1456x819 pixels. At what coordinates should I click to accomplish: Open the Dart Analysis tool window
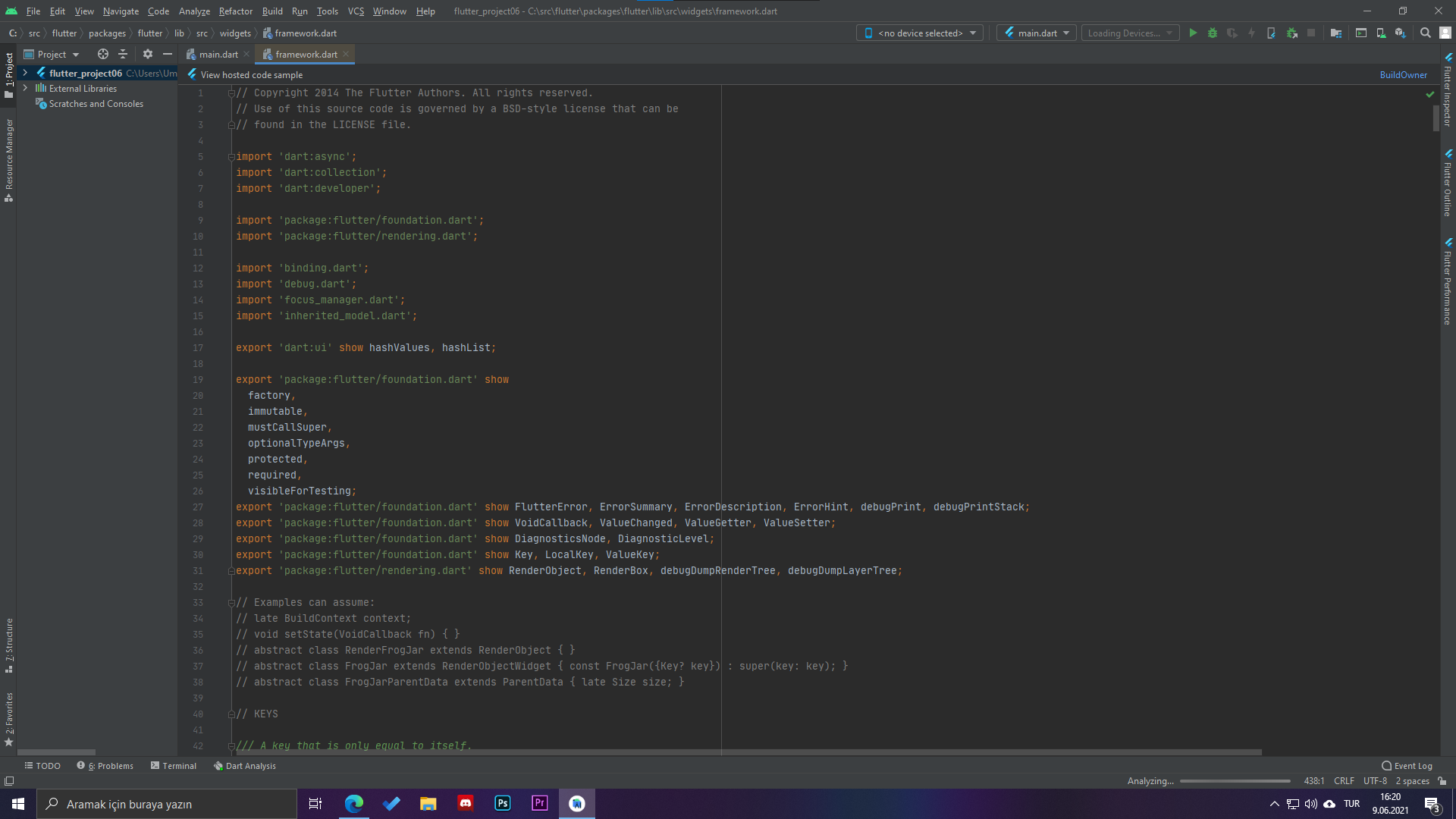coord(245,766)
